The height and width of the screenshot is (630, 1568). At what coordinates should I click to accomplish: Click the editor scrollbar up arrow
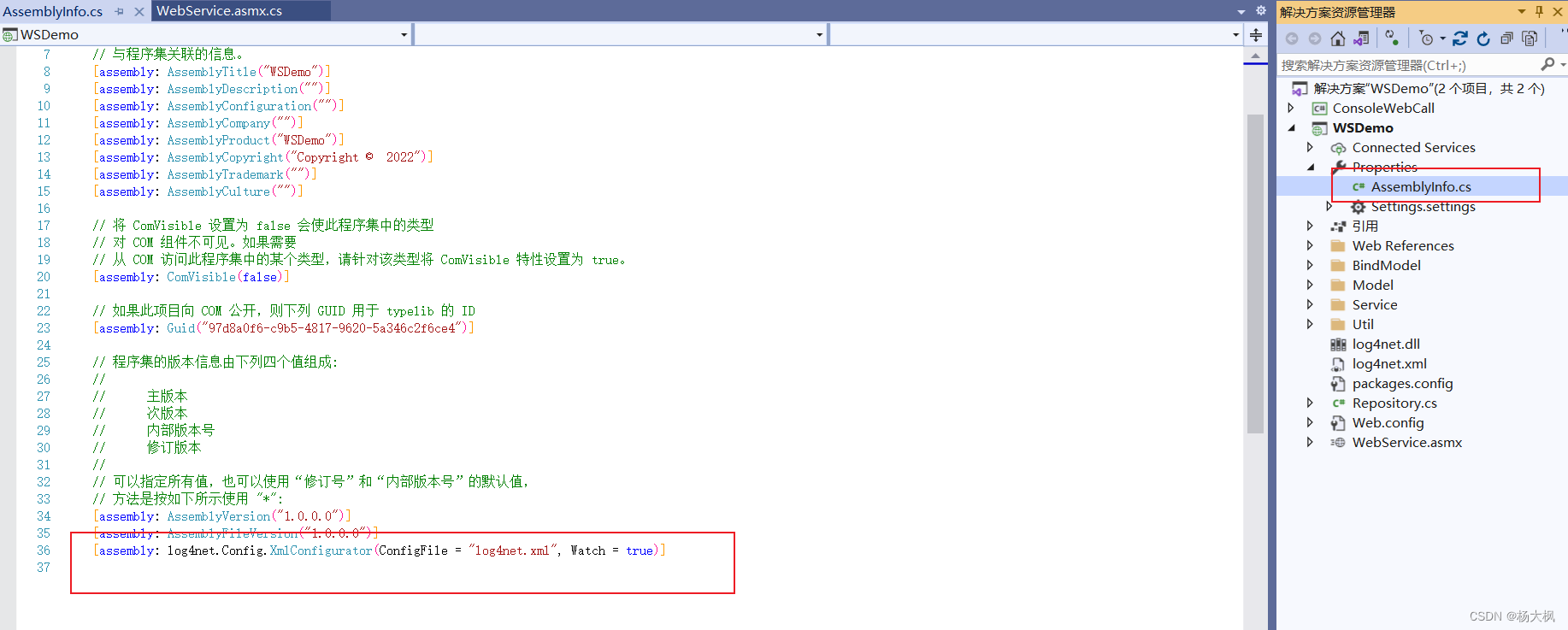(1255, 56)
